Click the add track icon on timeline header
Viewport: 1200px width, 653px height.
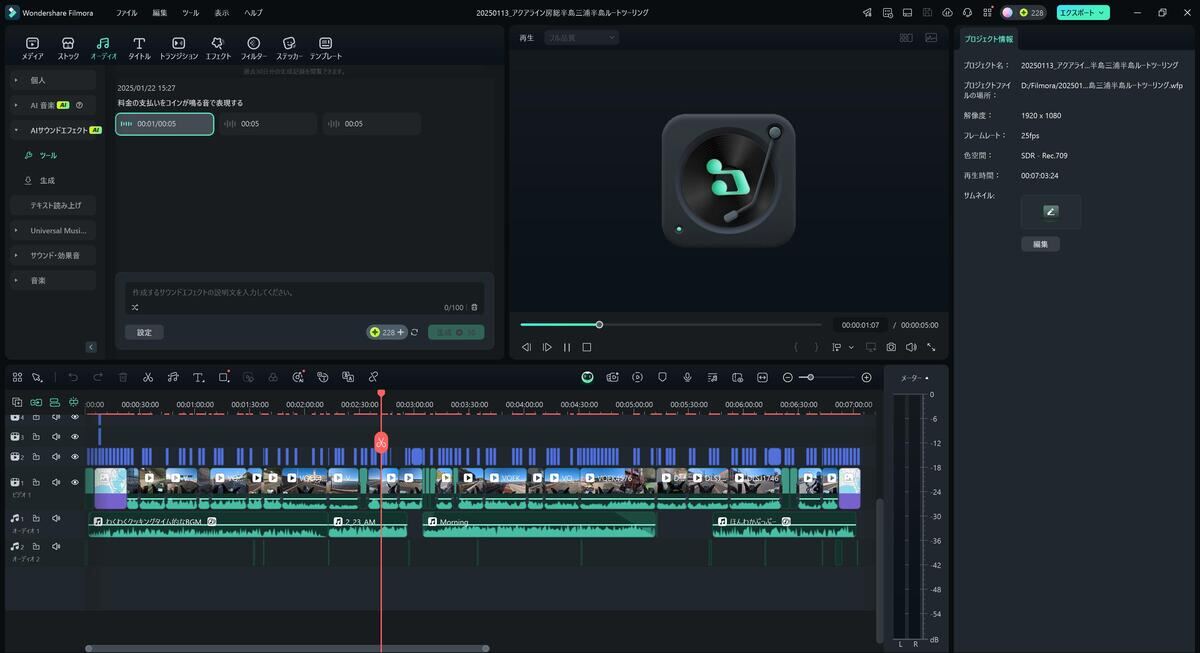pos(17,402)
